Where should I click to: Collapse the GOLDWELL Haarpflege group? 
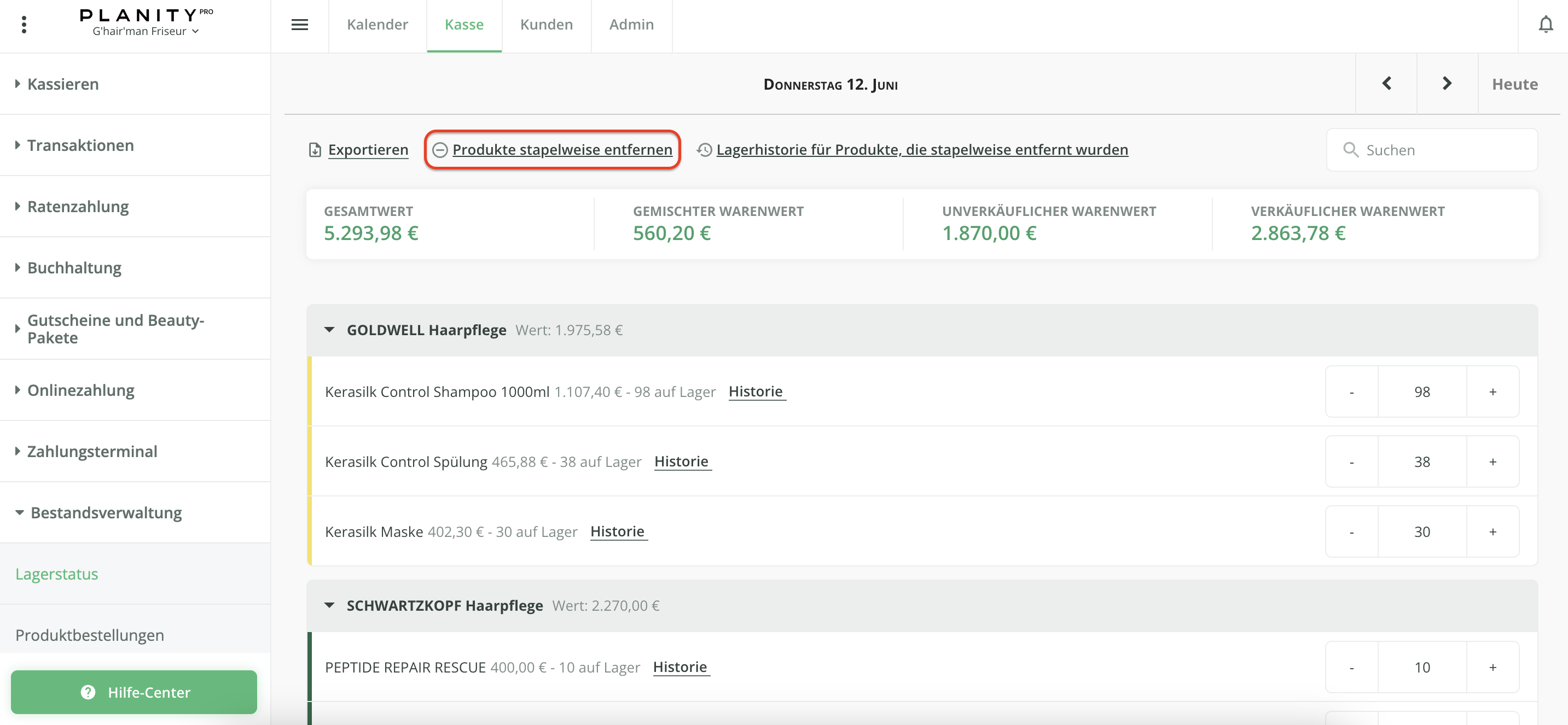[x=329, y=330]
